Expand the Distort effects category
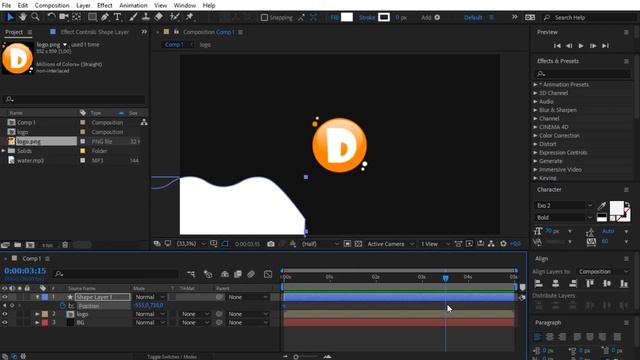The width and height of the screenshot is (640, 360). [x=536, y=144]
